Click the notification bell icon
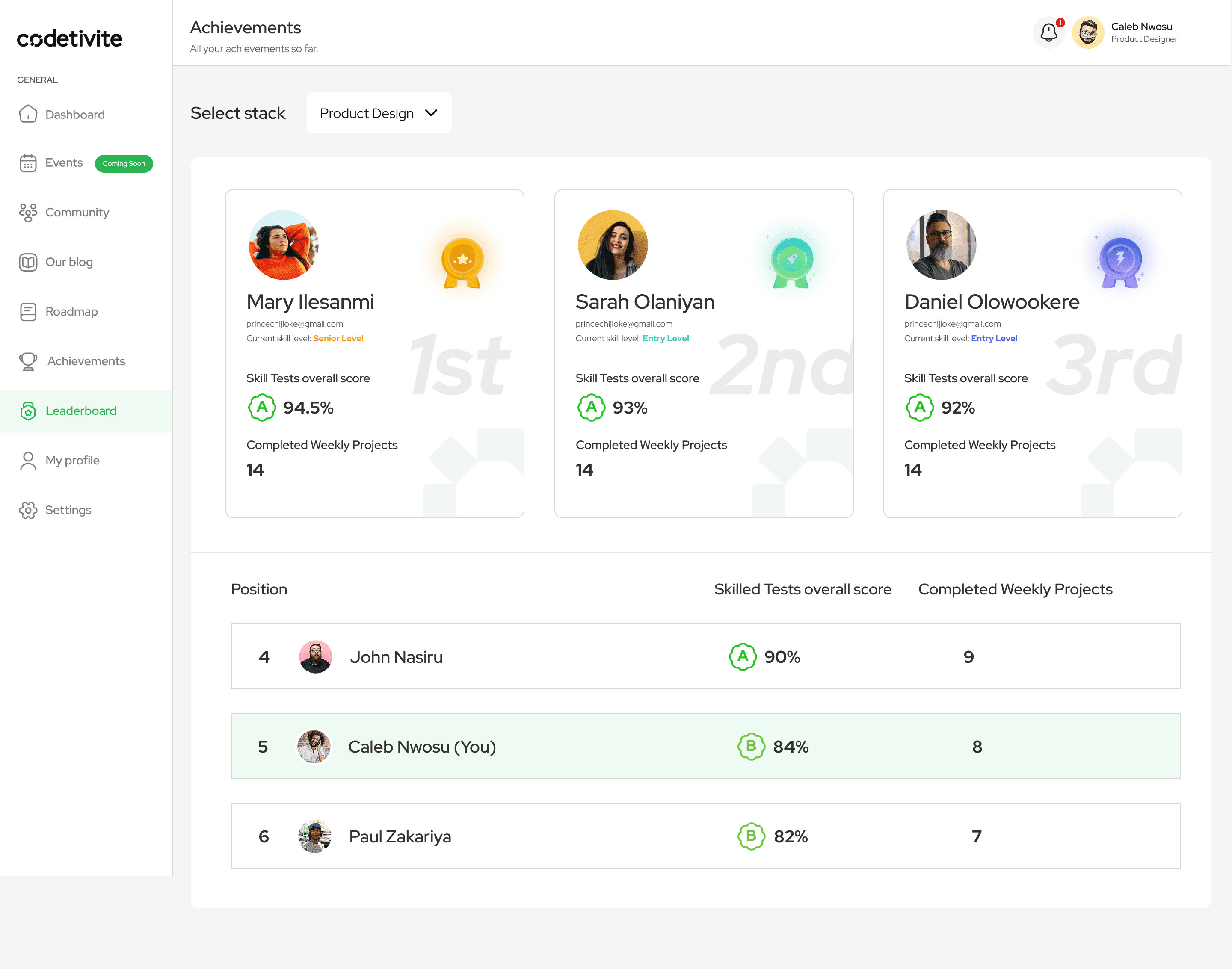This screenshot has width=1232, height=969. (1048, 33)
